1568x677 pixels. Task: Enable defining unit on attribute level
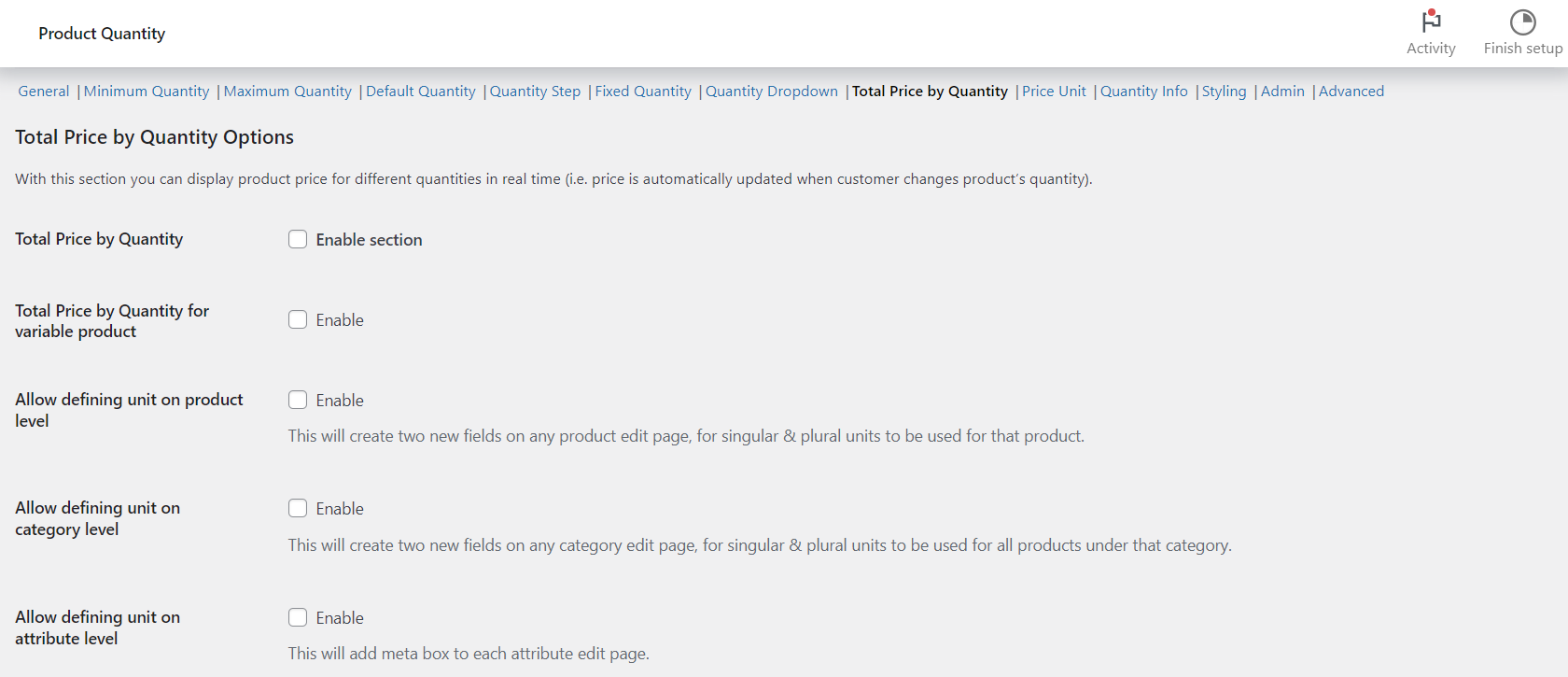point(298,617)
